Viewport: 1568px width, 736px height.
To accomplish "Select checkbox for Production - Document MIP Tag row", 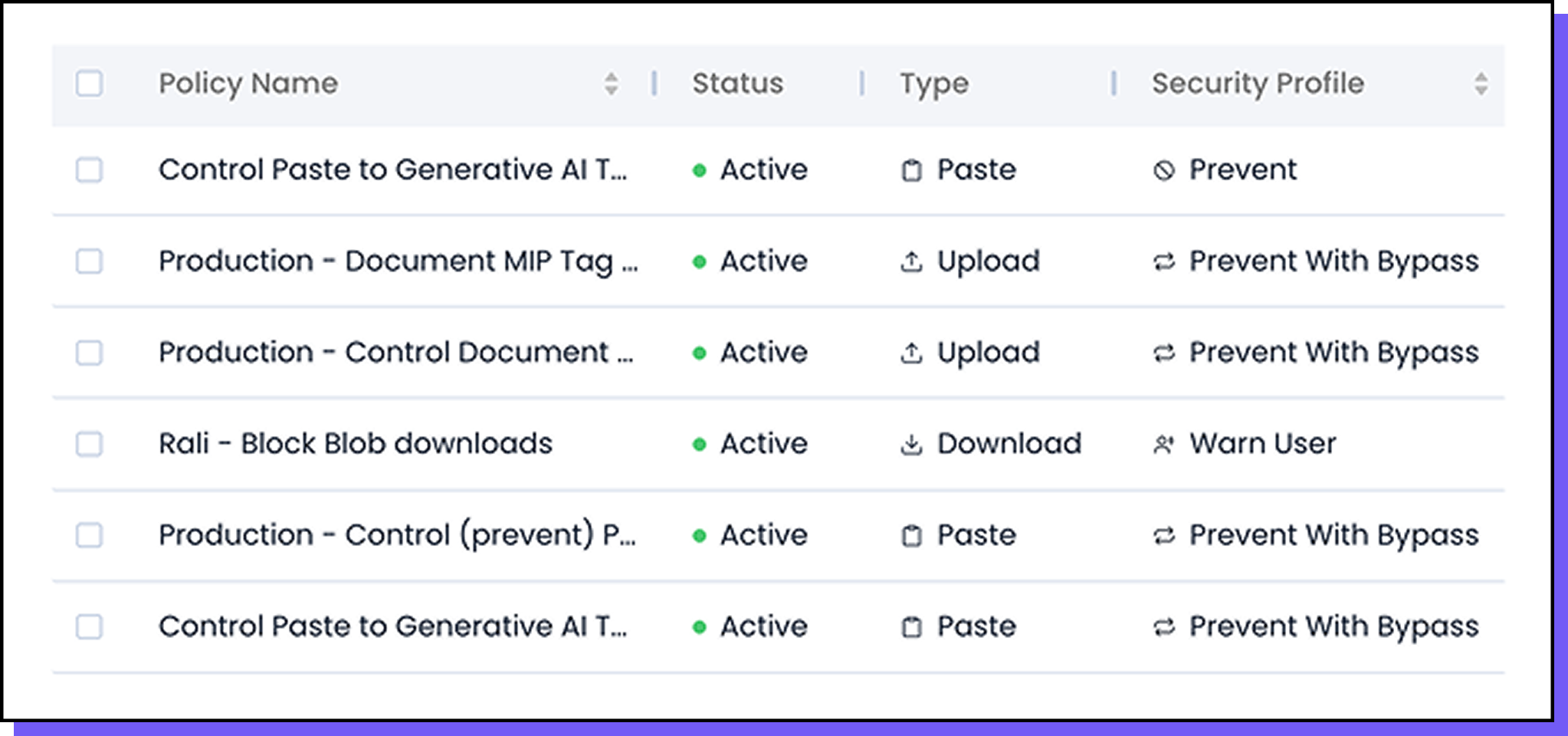I will (89, 261).
